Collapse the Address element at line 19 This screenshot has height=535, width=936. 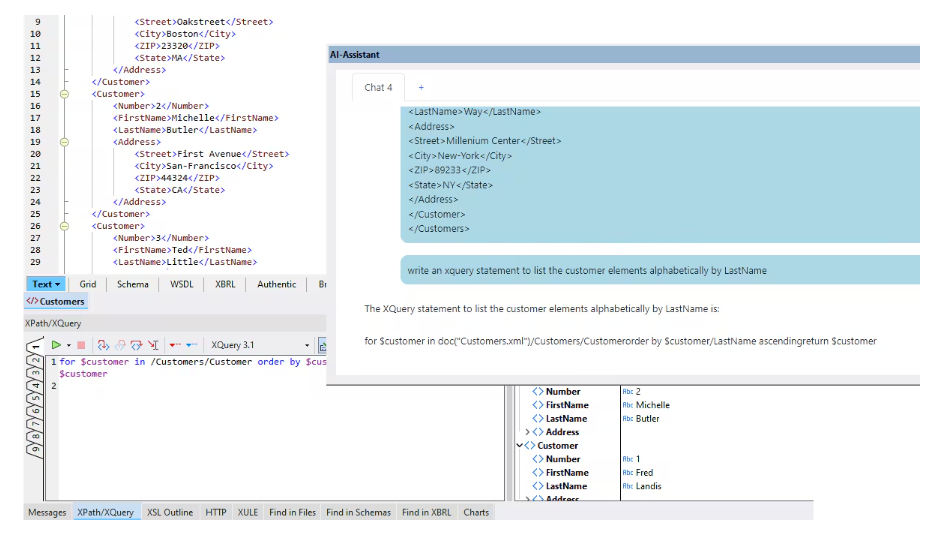[x=65, y=142]
